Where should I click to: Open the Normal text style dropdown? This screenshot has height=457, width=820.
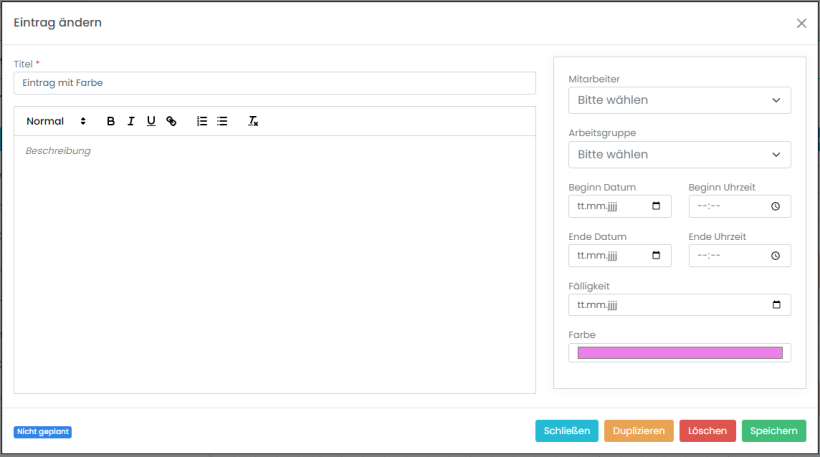point(56,121)
